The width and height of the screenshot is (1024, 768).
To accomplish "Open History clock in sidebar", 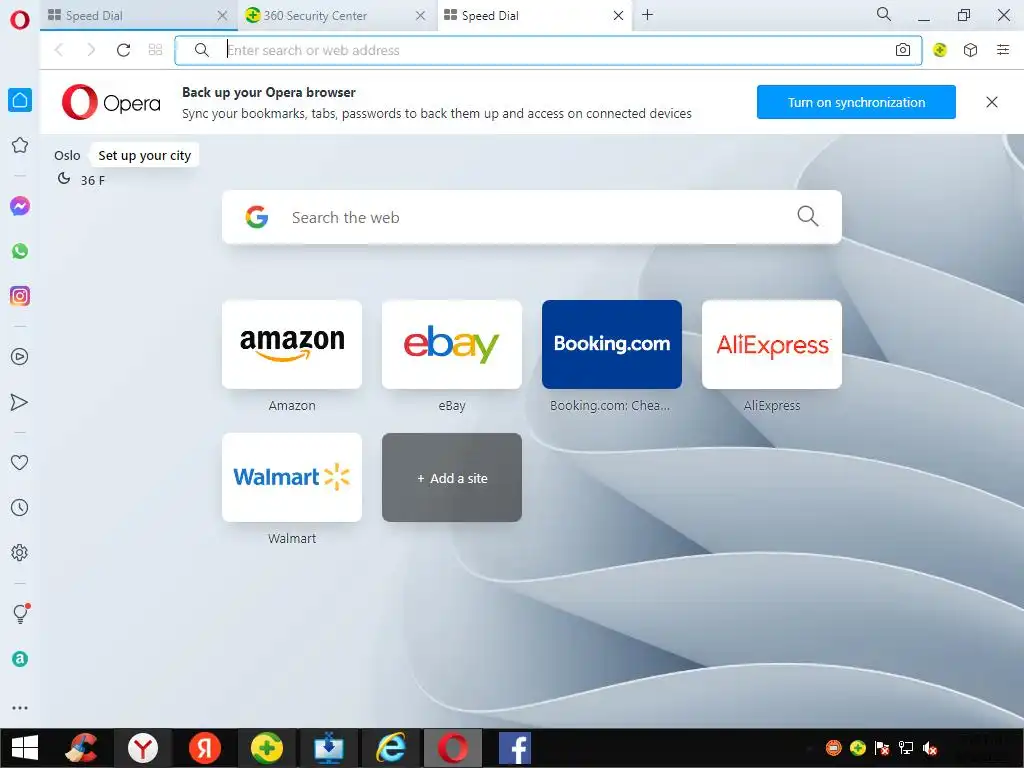I will 20,507.
